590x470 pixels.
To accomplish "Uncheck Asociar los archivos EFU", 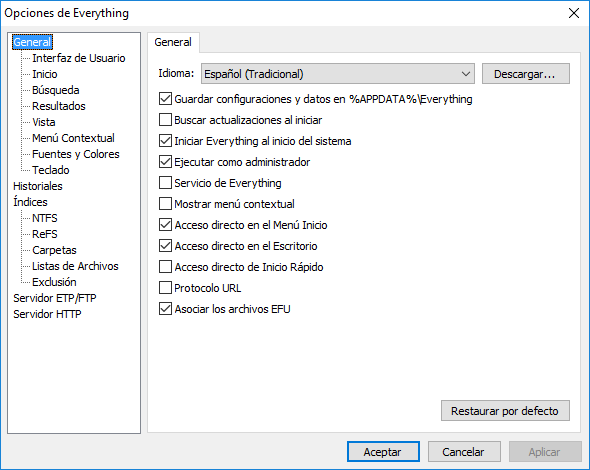I will click(x=165, y=309).
